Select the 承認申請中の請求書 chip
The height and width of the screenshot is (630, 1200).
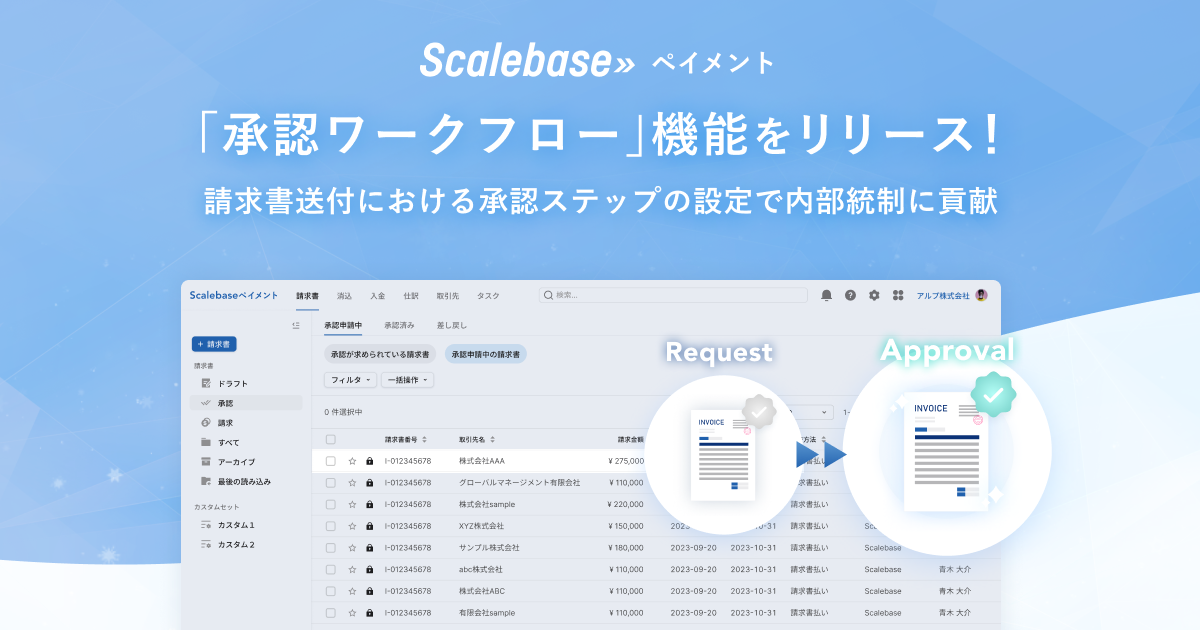486,354
